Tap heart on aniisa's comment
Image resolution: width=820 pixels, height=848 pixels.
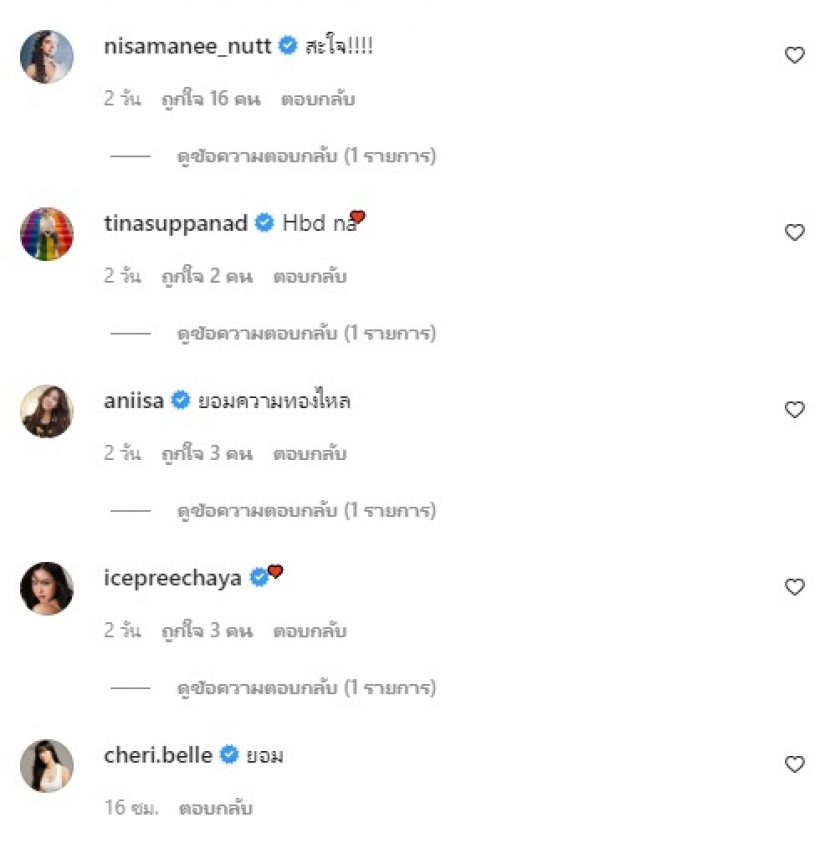794,409
